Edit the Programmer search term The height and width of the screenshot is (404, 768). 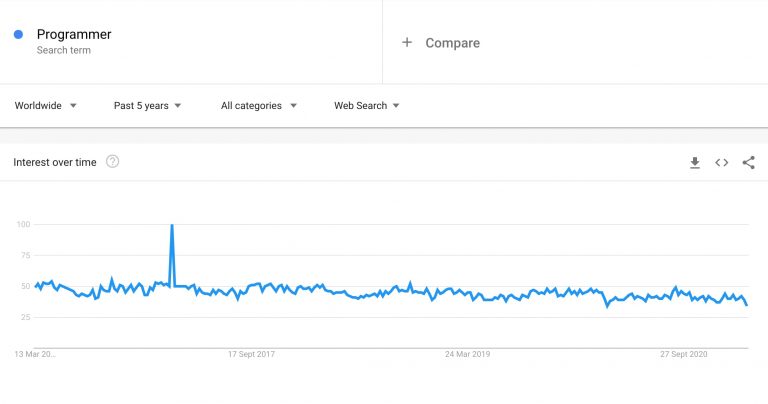click(74, 34)
